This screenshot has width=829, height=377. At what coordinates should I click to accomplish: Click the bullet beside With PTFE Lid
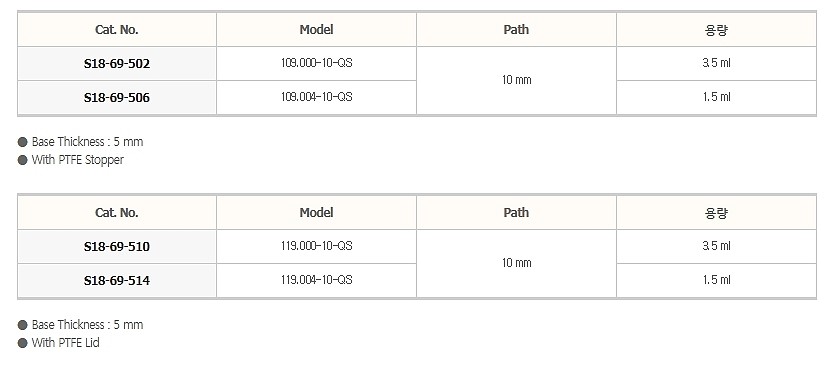pyautogui.click(x=22, y=343)
